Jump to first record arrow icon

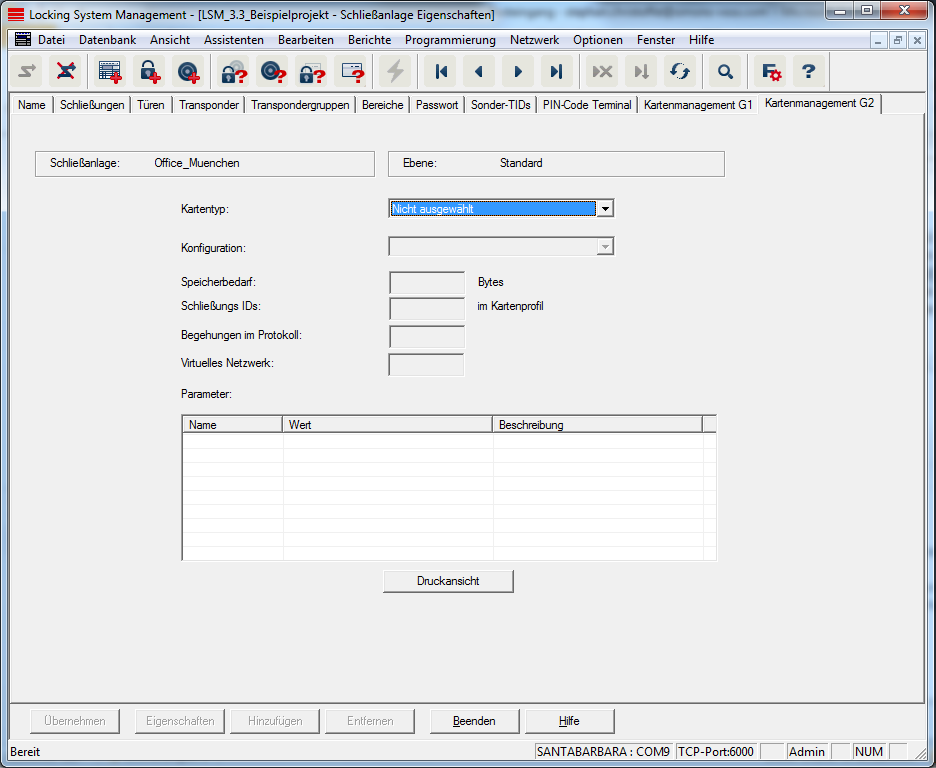coord(440,71)
